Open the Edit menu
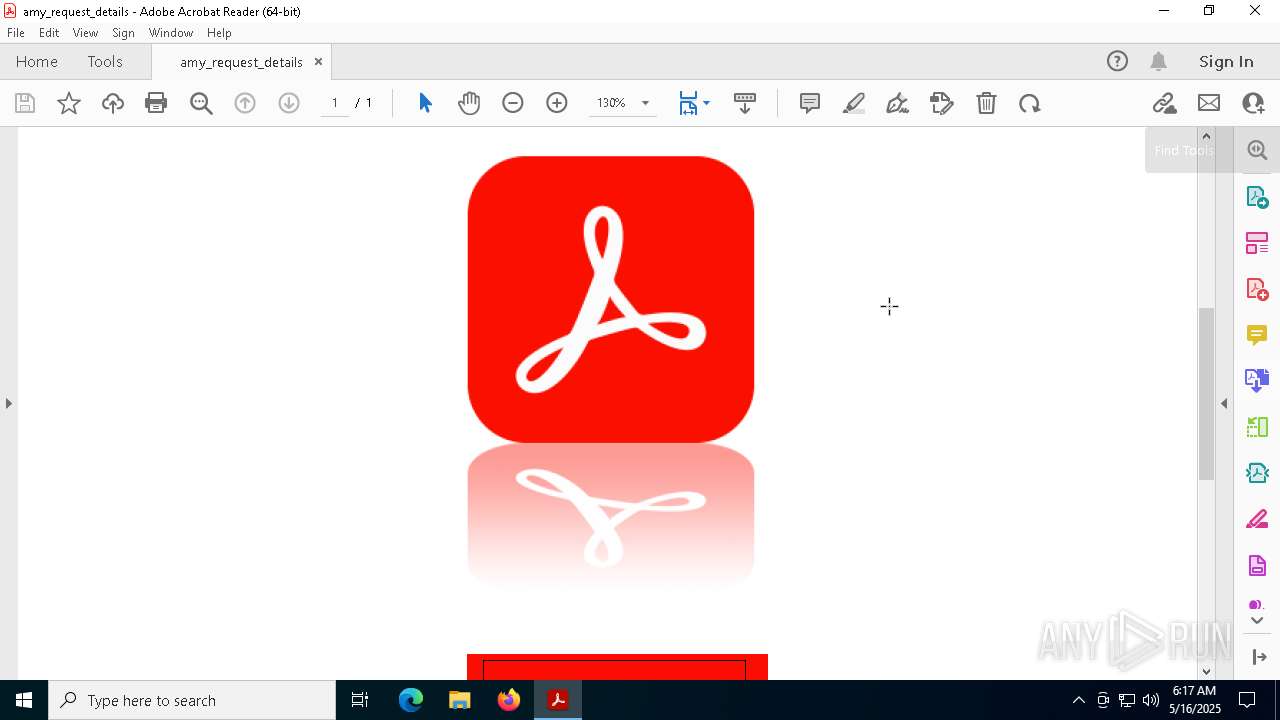This screenshot has height=720, width=1280. [x=49, y=33]
